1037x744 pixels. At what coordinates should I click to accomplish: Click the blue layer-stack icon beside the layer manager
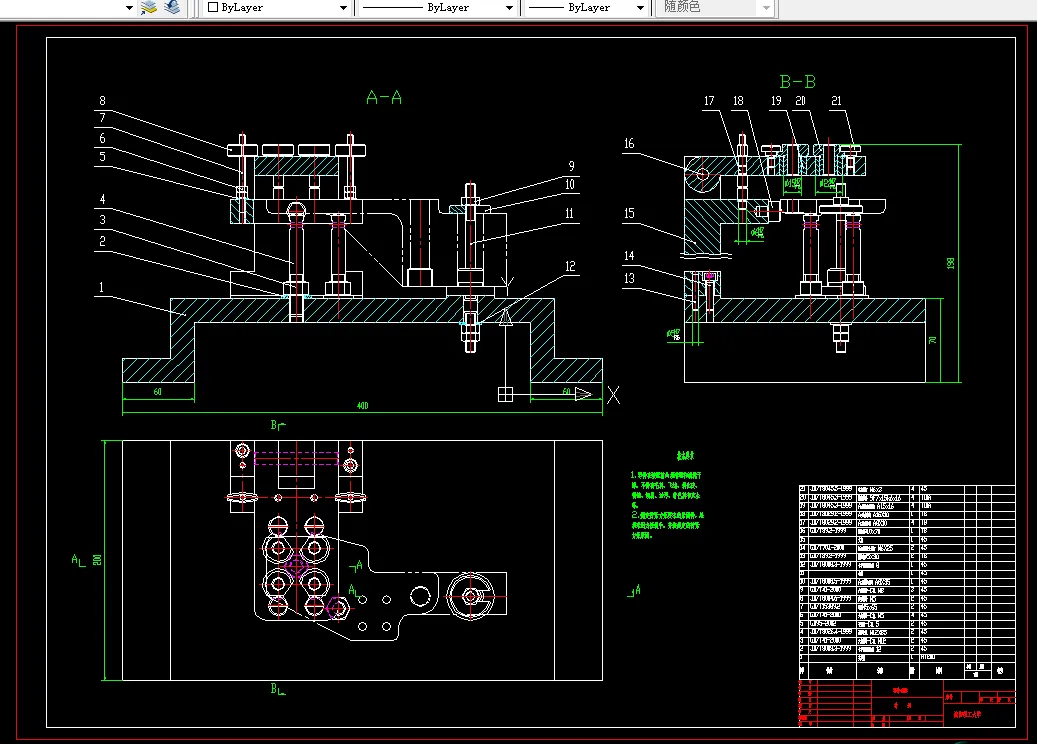pyautogui.click(x=172, y=8)
